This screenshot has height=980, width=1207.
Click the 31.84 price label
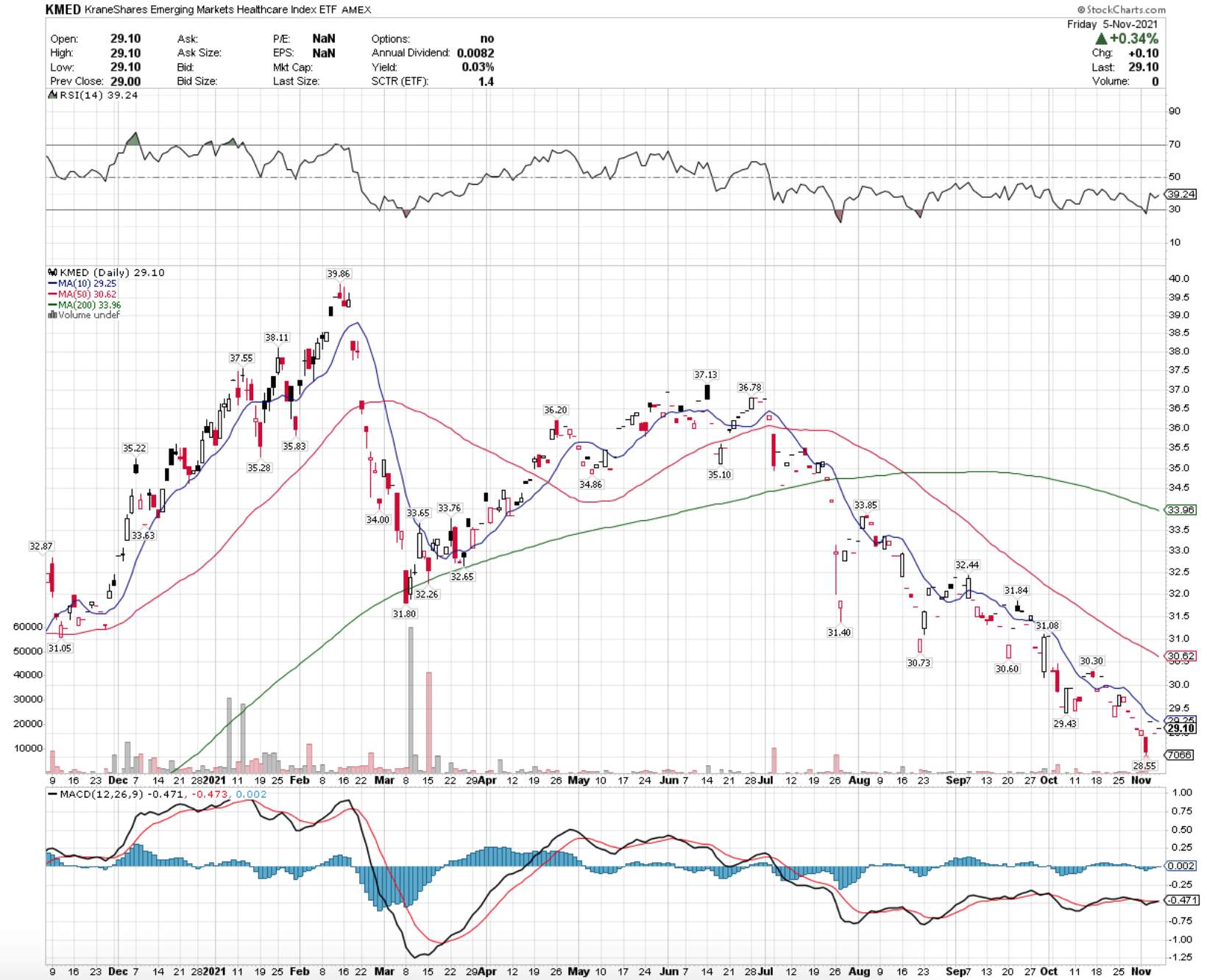pyautogui.click(x=1016, y=590)
